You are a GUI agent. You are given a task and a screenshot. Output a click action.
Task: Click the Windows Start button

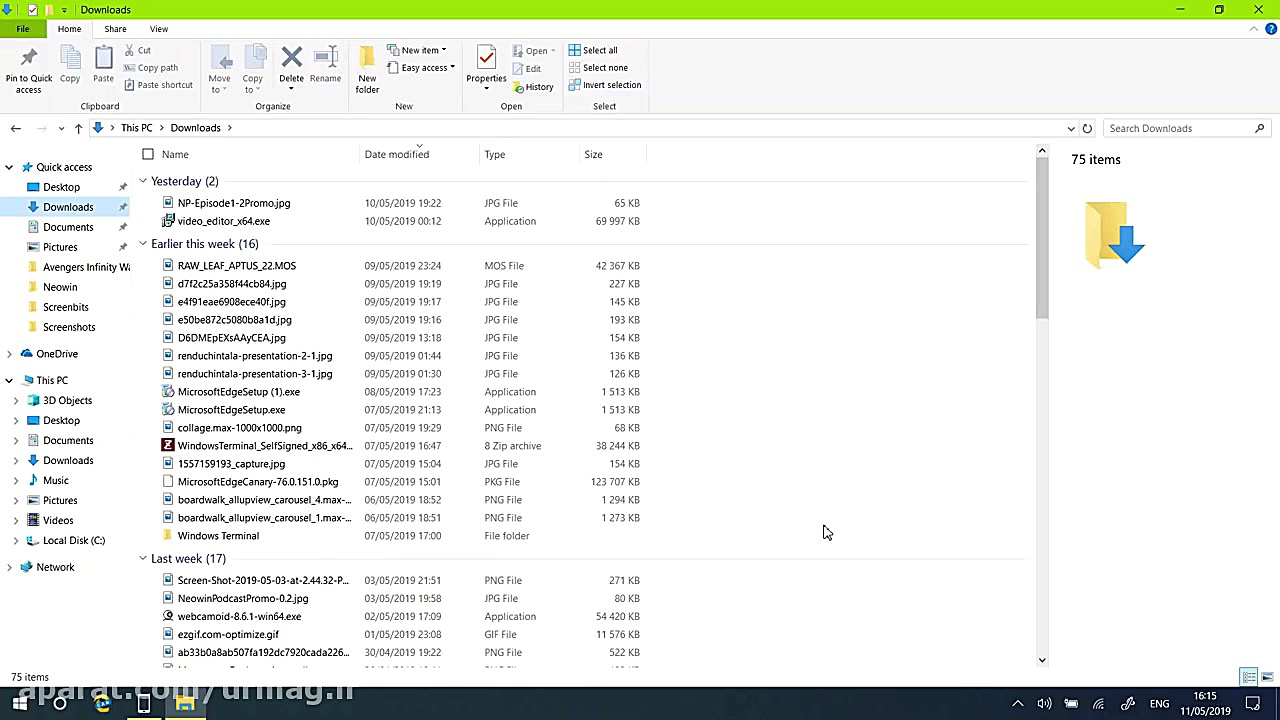[x=19, y=704]
